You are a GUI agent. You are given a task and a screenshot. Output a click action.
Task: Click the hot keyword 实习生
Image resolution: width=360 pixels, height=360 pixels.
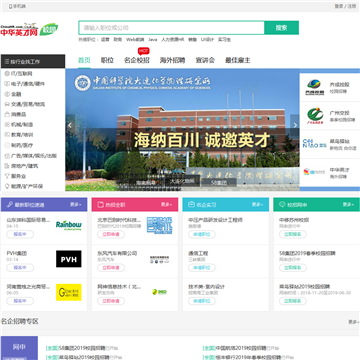click(x=224, y=40)
